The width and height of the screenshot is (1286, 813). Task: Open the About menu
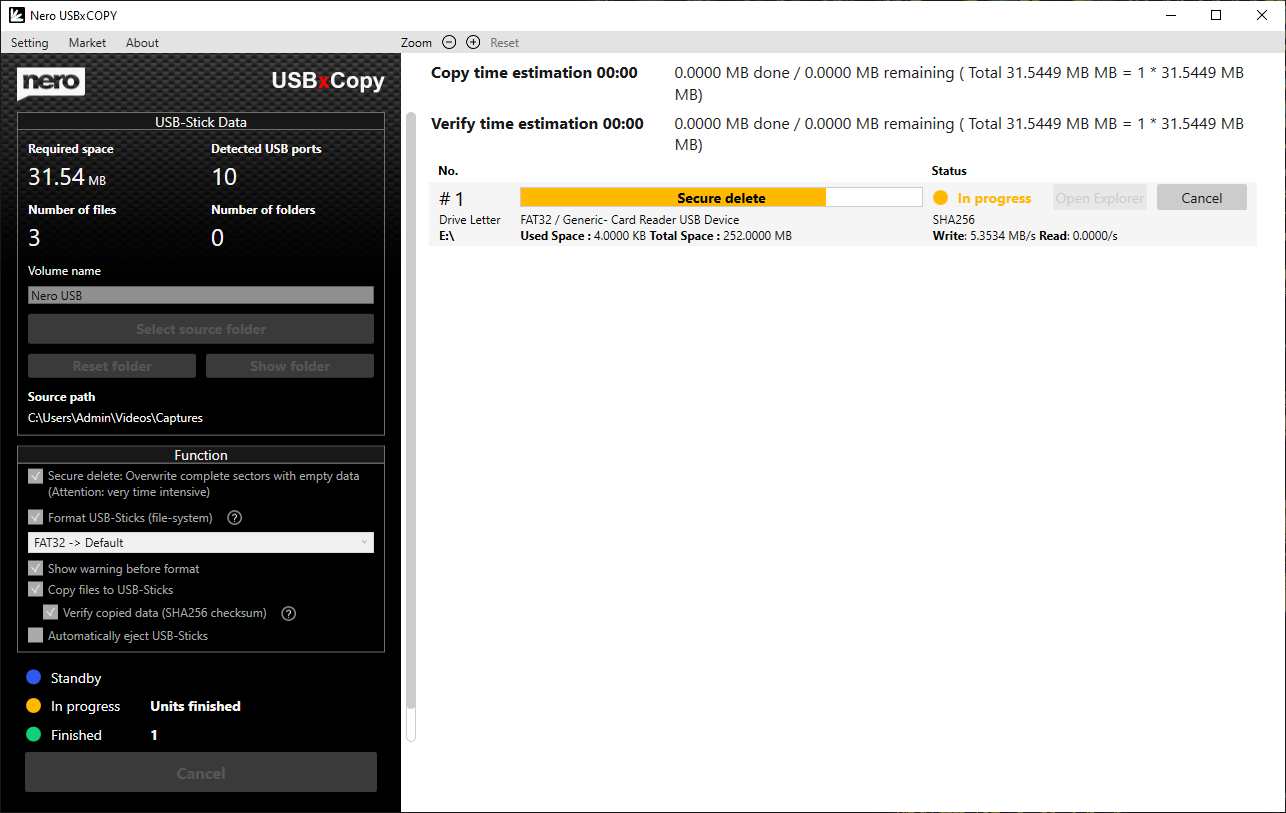pyautogui.click(x=142, y=43)
